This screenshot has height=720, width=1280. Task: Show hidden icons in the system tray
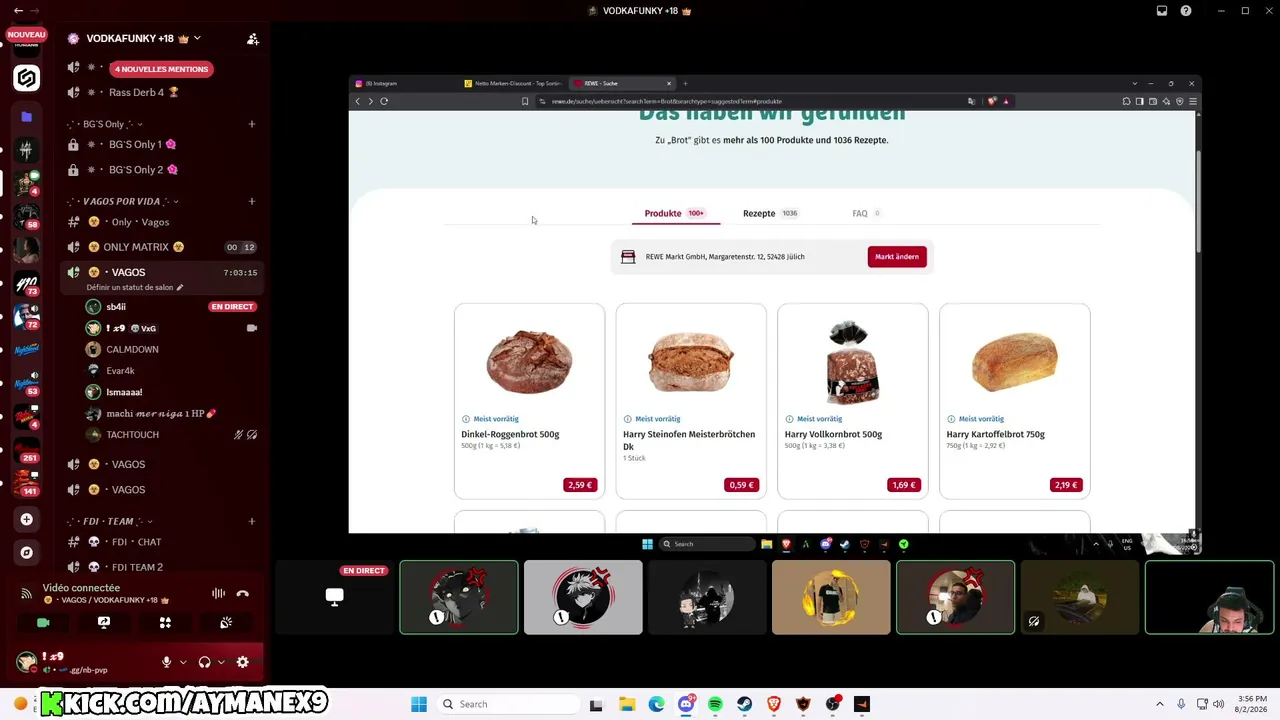(x=1160, y=704)
